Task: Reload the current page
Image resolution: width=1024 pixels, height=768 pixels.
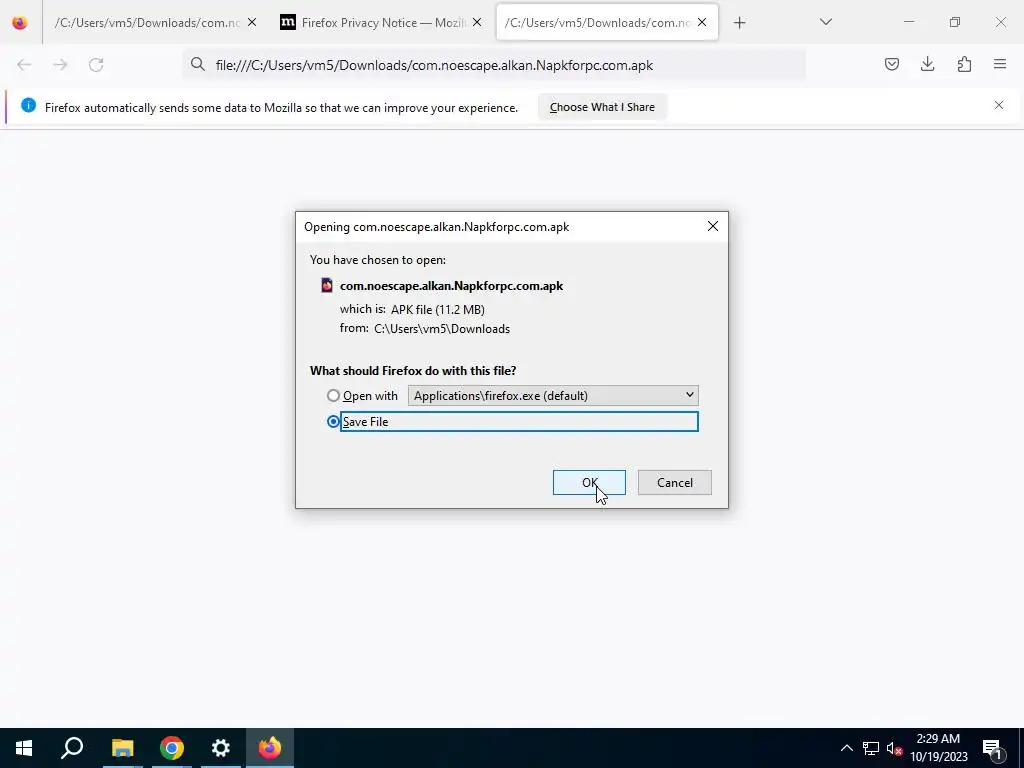Action: [x=96, y=65]
